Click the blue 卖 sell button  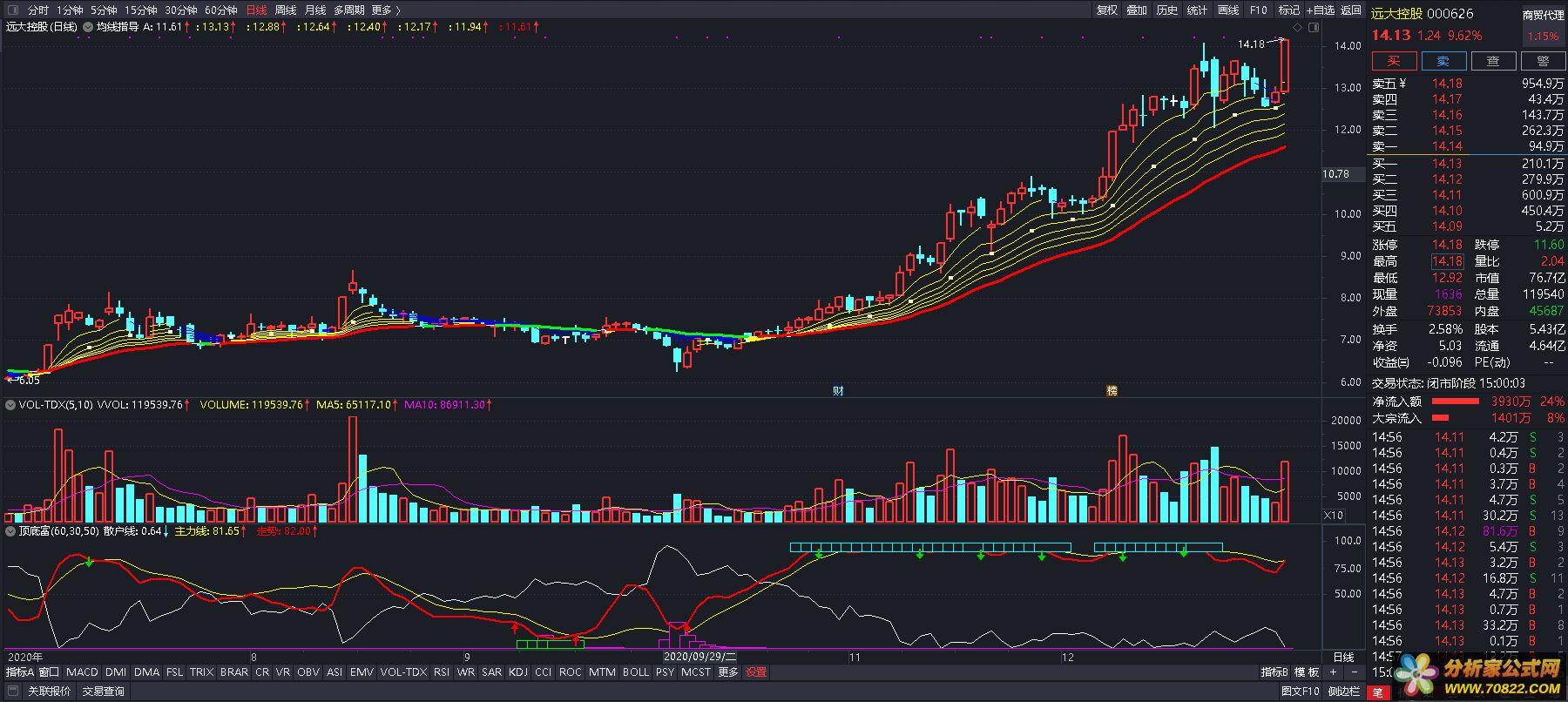1443,61
